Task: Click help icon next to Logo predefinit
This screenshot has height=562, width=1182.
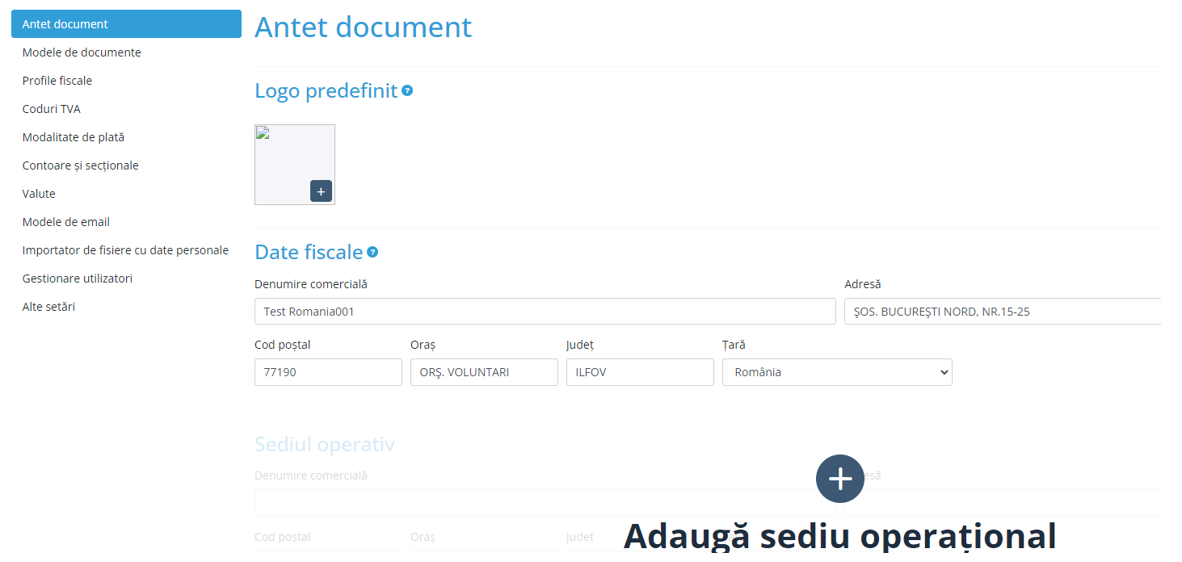Action: pyautogui.click(x=407, y=91)
